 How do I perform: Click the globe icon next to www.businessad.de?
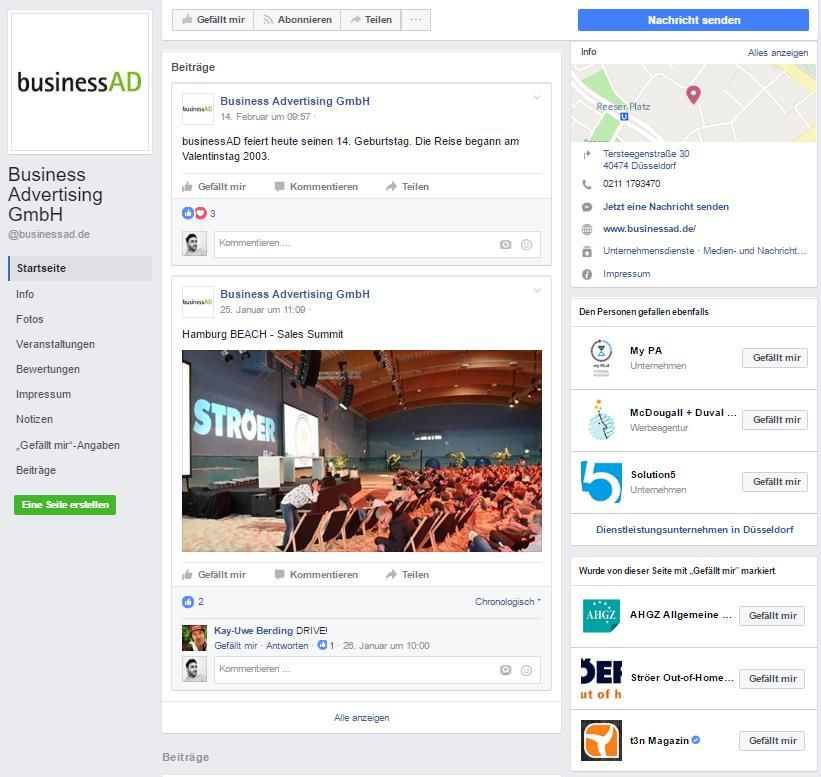tap(587, 229)
